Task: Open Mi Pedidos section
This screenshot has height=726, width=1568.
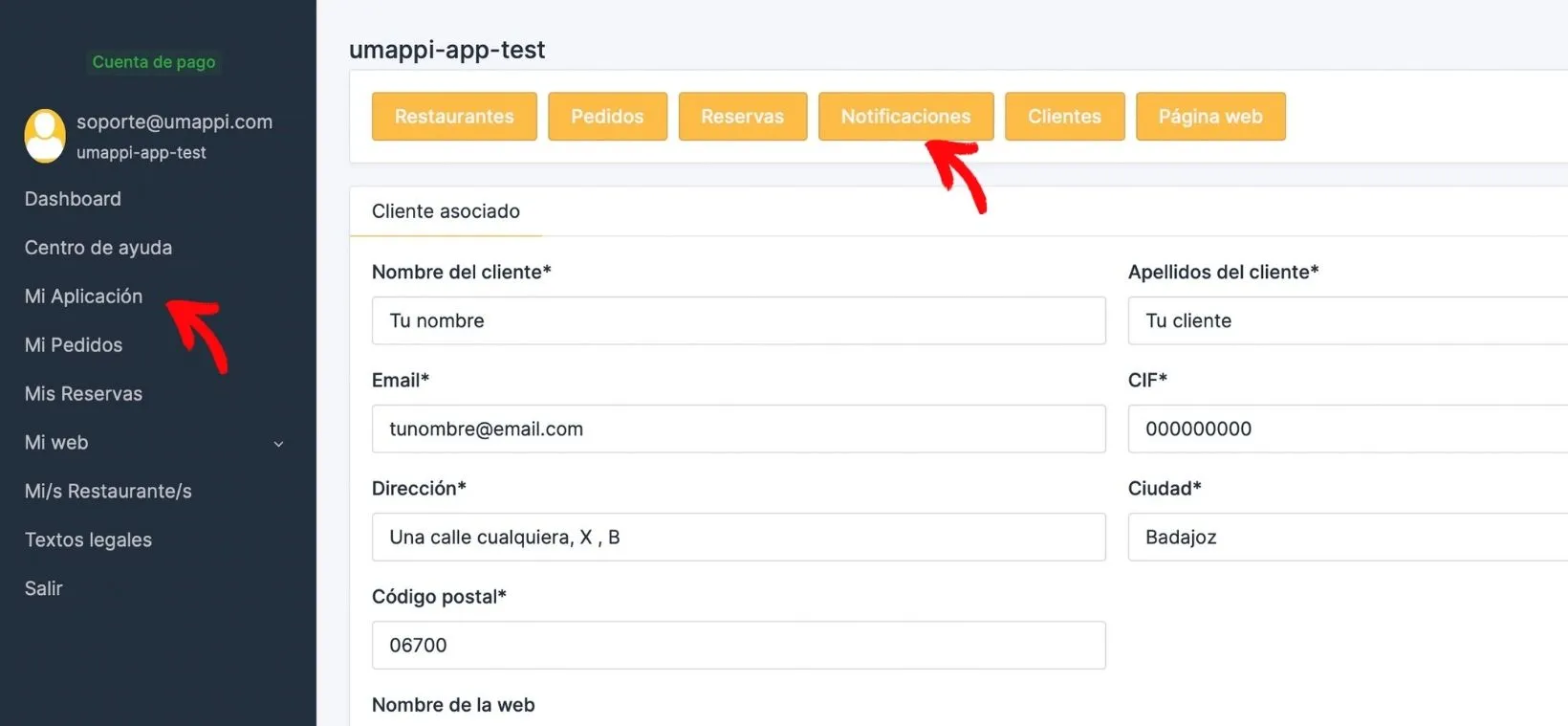Action: coord(74,345)
